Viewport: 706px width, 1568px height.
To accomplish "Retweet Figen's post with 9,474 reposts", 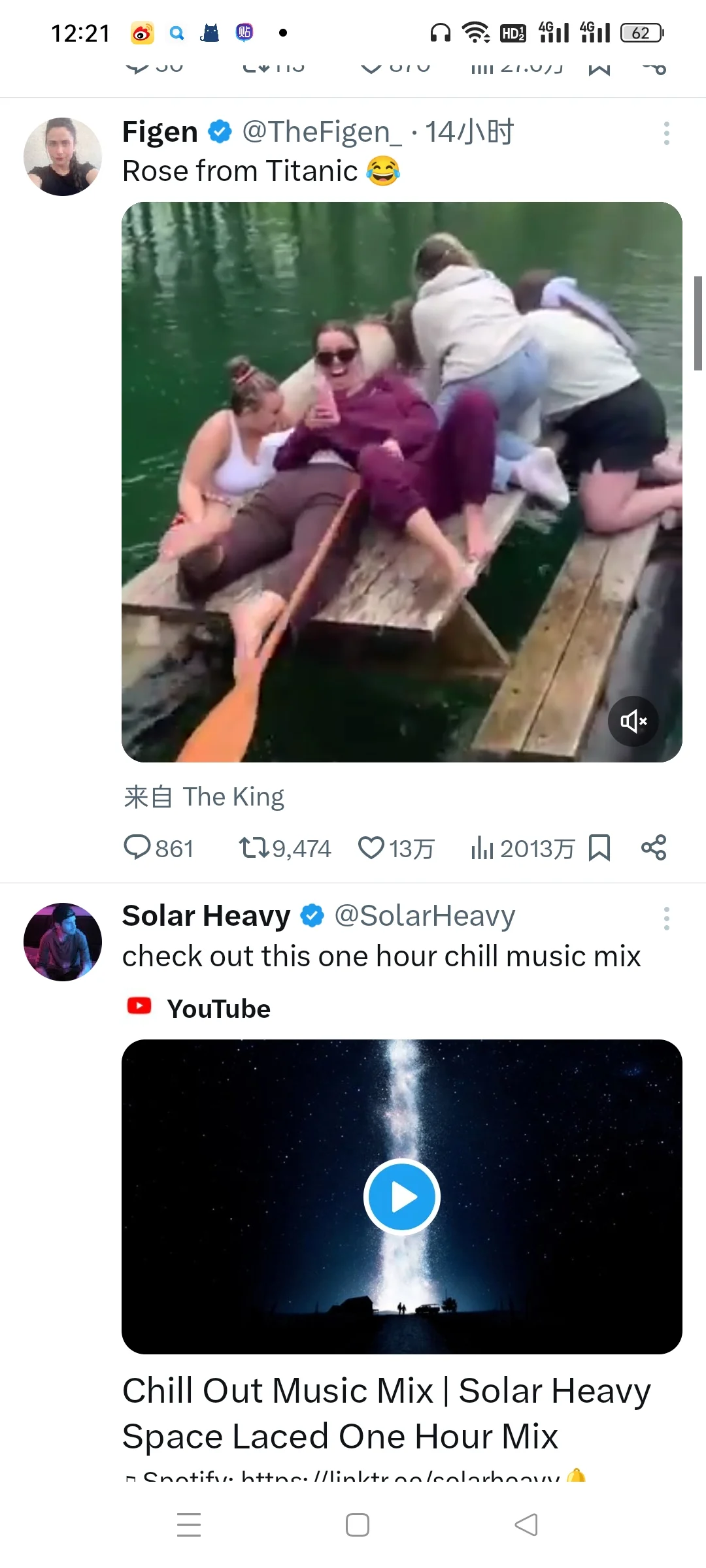I will pos(254,848).
